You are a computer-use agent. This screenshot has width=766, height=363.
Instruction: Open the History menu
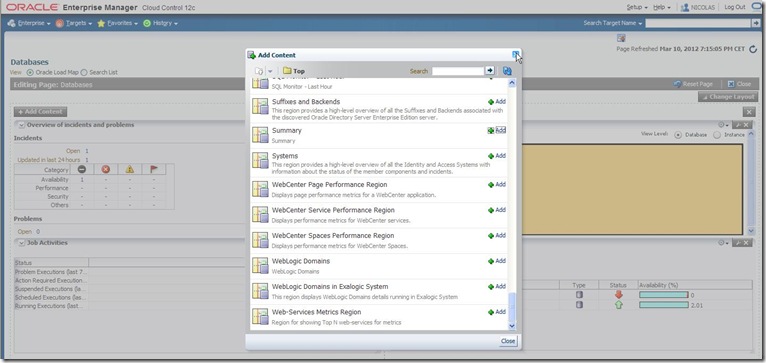point(160,23)
